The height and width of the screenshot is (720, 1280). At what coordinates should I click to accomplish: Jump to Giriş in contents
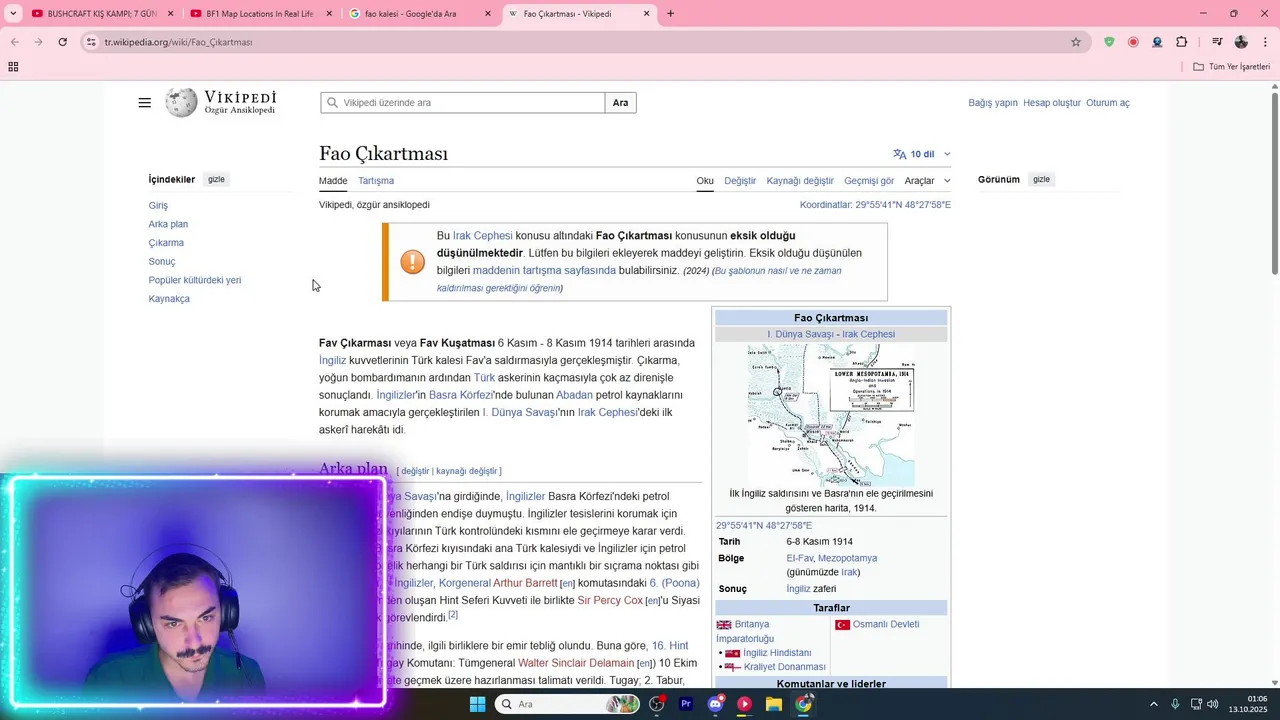point(158,206)
